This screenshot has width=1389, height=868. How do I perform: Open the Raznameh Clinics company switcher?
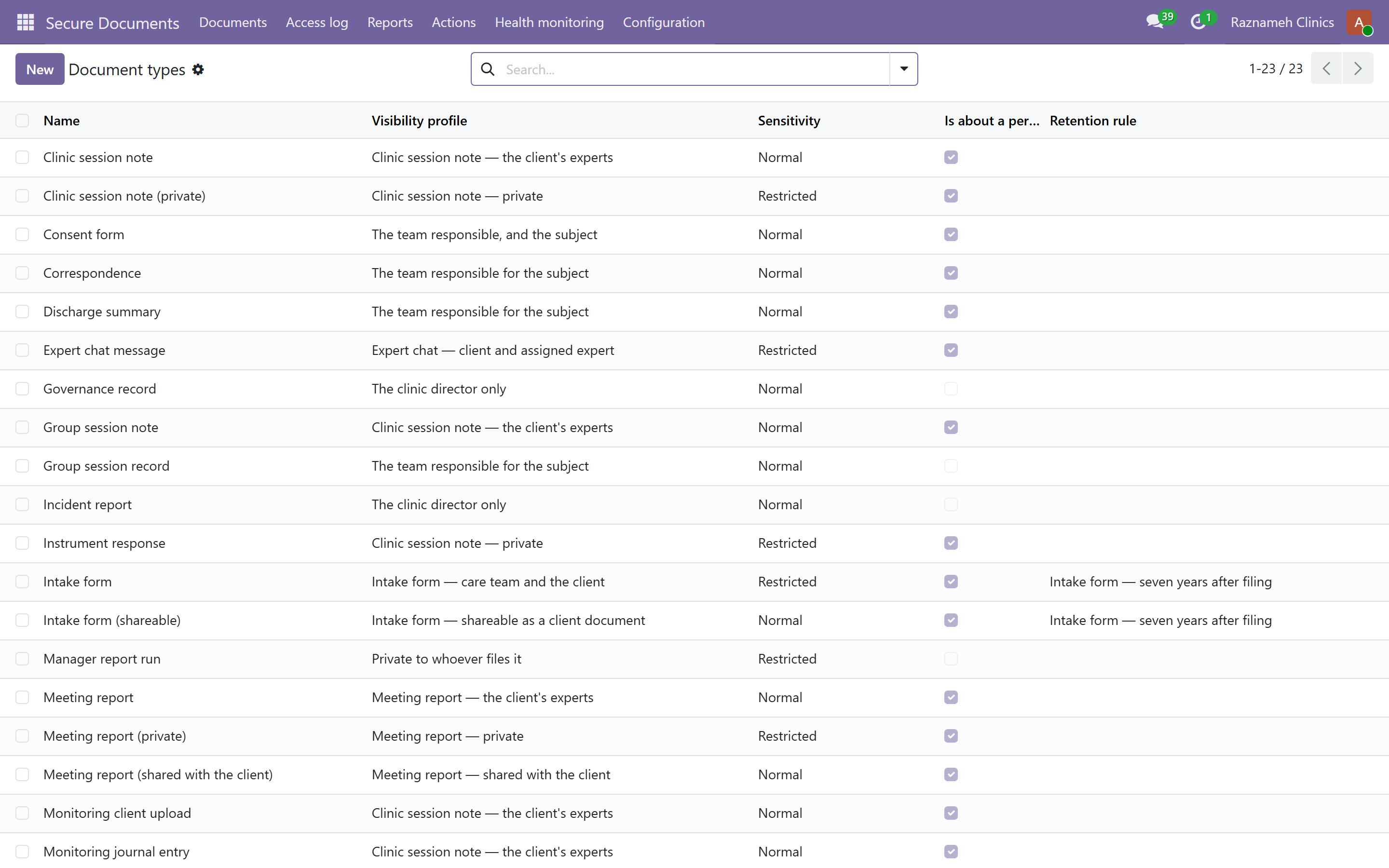(1281, 22)
